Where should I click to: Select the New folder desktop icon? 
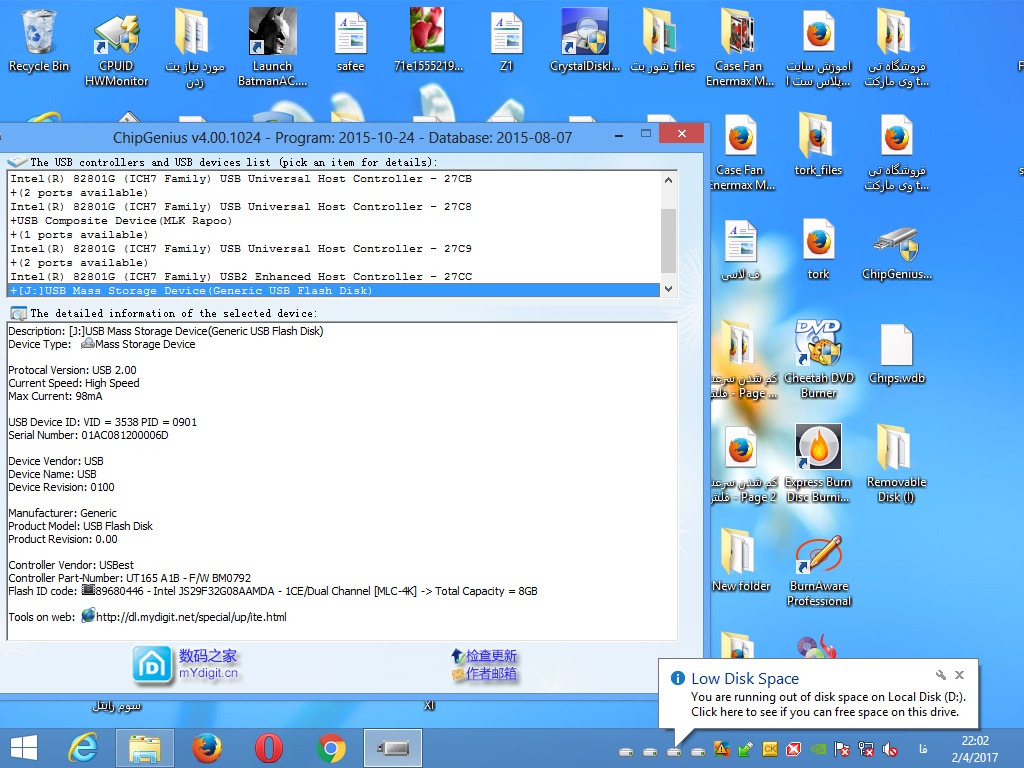pos(741,560)
